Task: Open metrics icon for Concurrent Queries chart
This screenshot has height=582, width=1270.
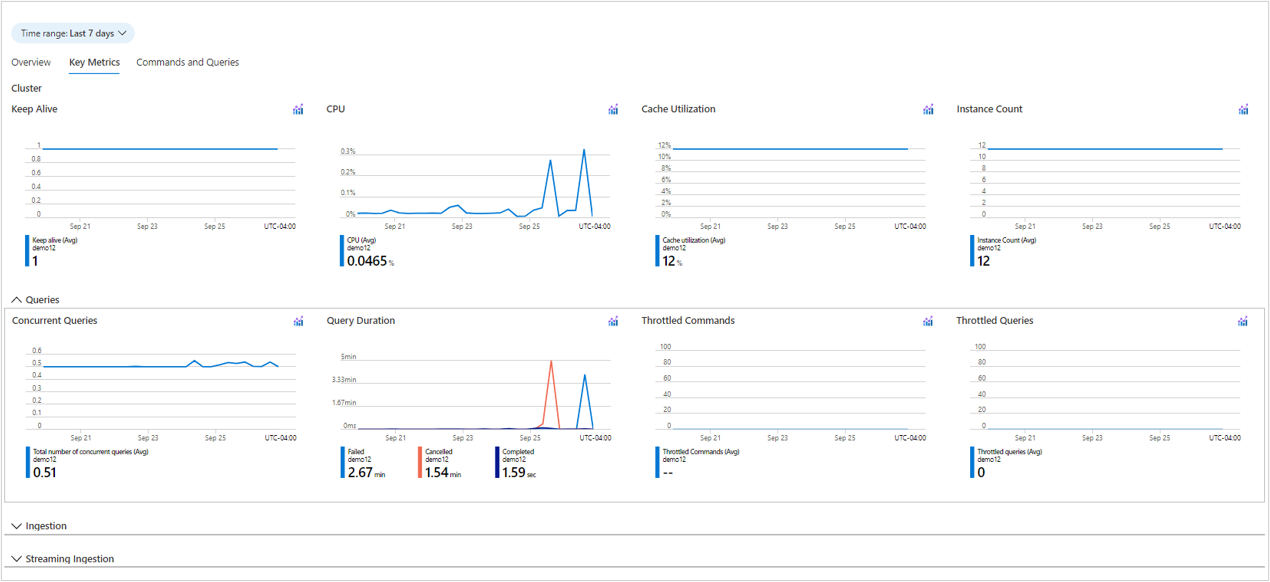Action: click(298, 322)
